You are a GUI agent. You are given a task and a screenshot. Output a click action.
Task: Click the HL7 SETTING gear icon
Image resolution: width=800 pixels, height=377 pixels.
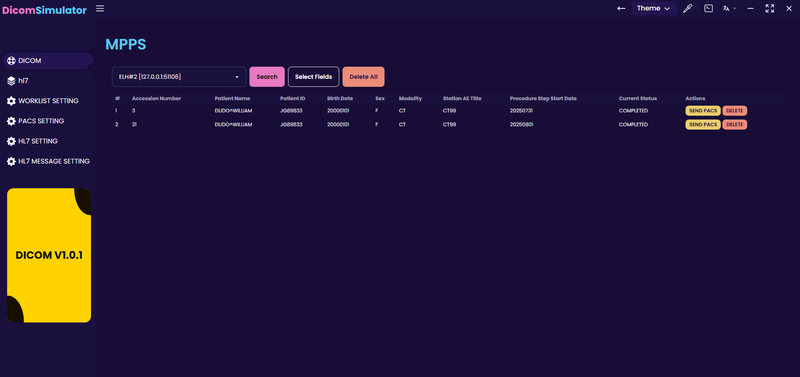tap(11, 141)
